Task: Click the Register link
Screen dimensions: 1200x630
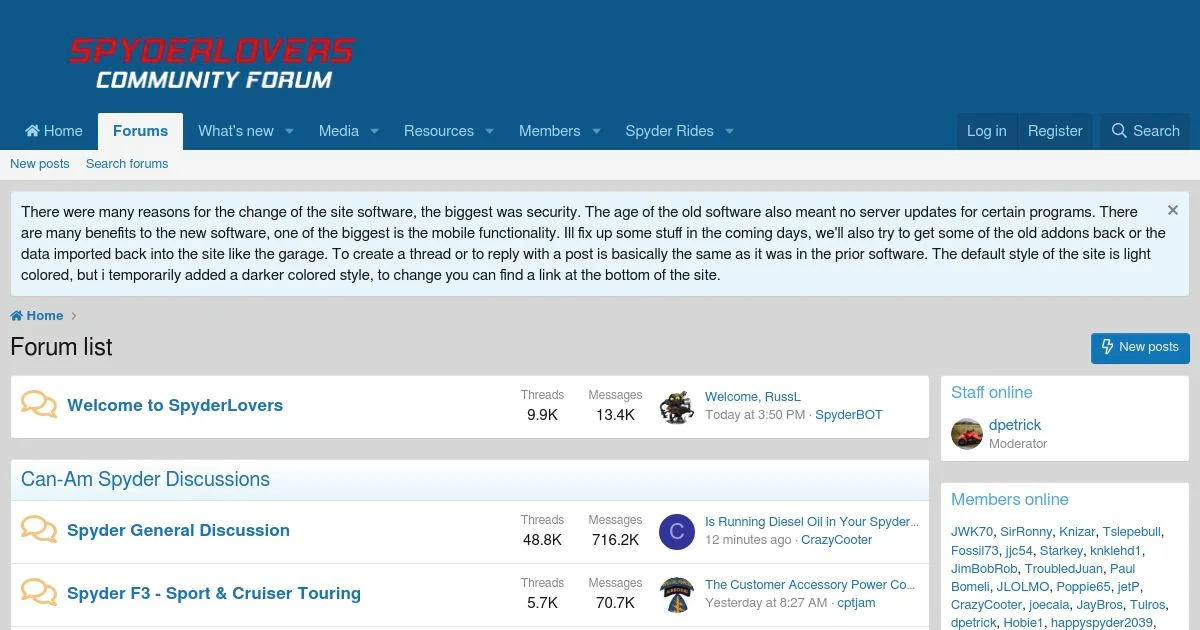Action: tap(1055, 131)
